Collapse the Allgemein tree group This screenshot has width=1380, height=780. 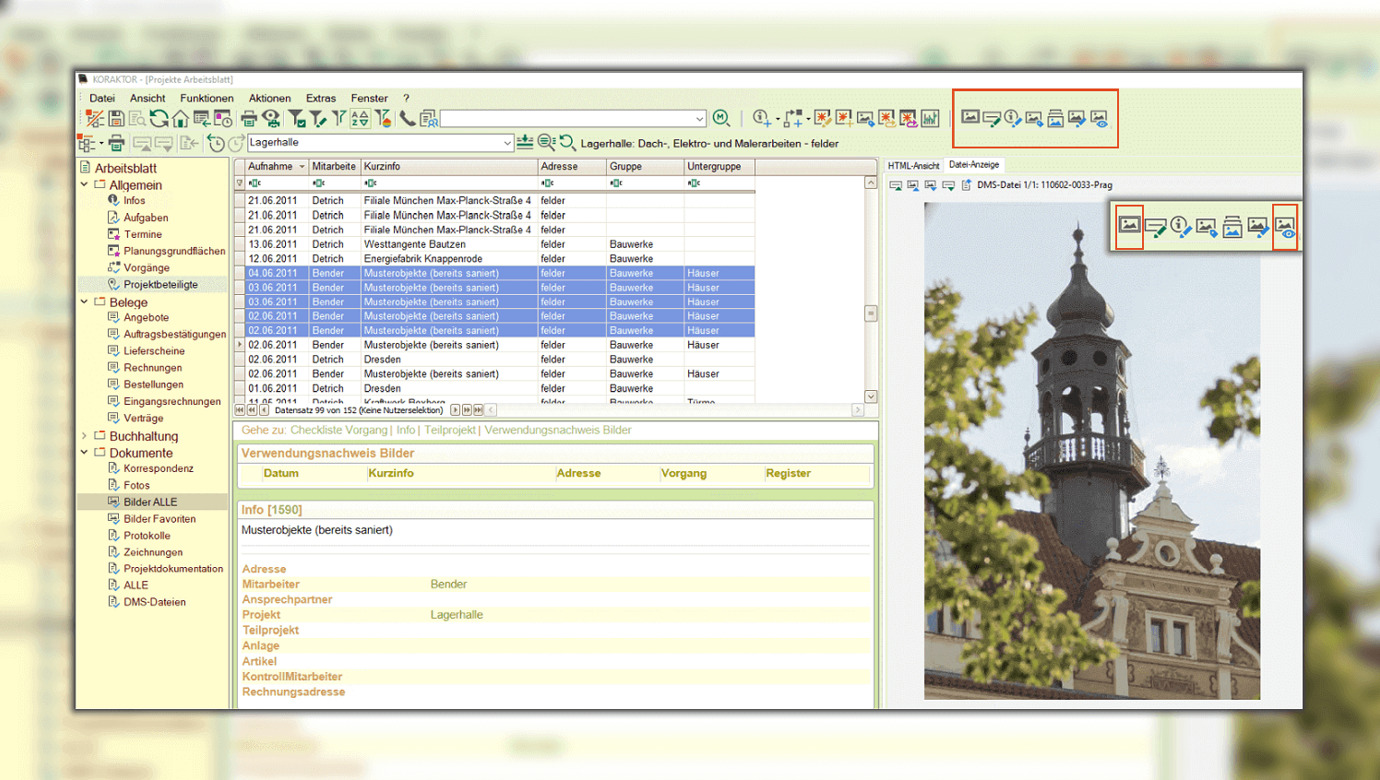(84, 185)
